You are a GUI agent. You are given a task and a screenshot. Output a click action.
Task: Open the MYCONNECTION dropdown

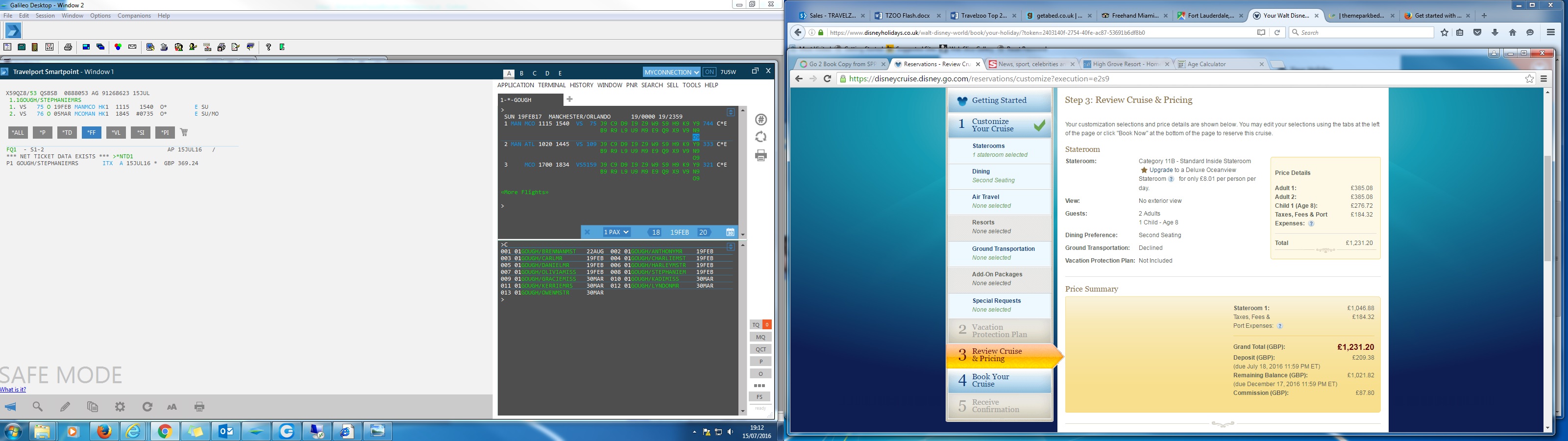(671, 72)
